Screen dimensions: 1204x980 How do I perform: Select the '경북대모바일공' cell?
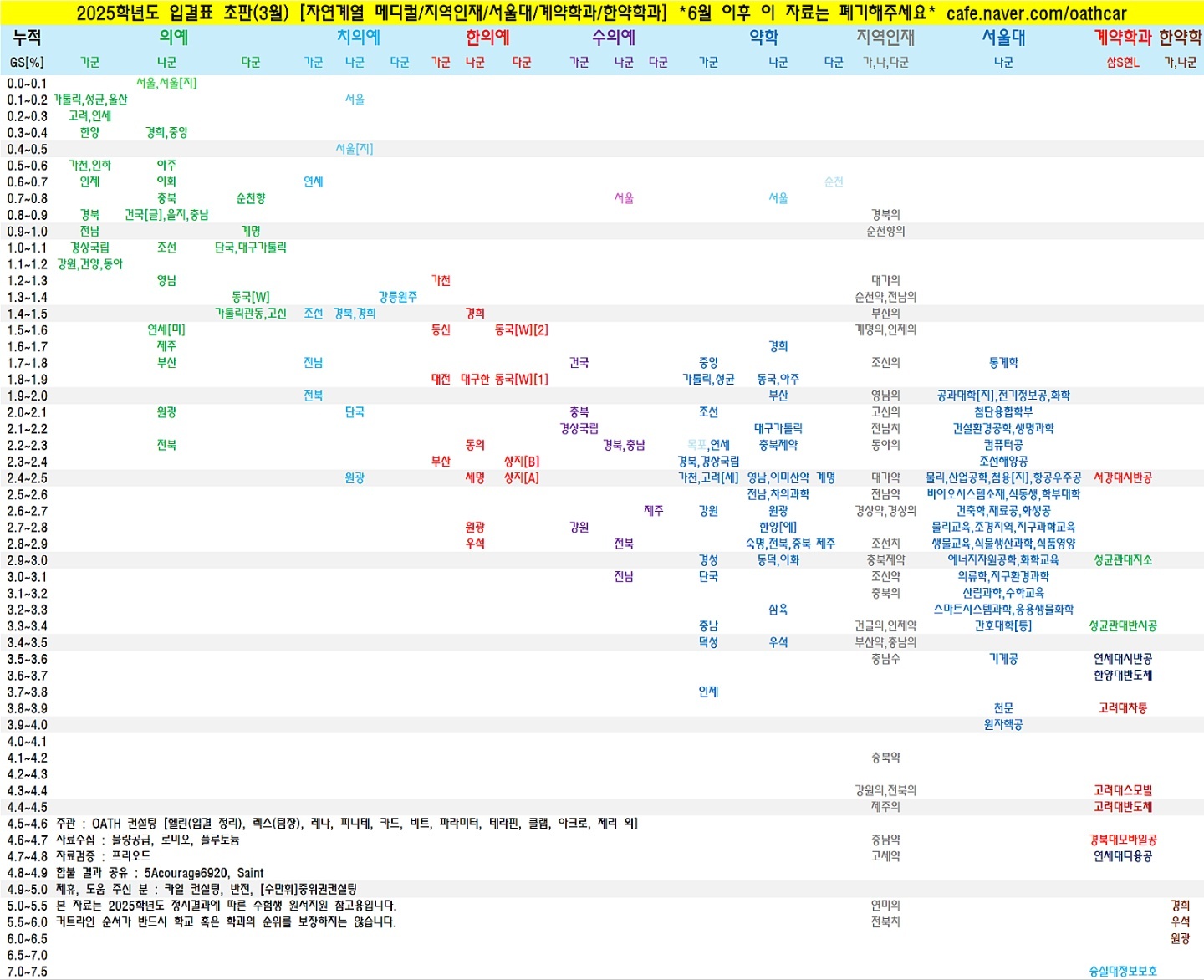[1123, 840]
